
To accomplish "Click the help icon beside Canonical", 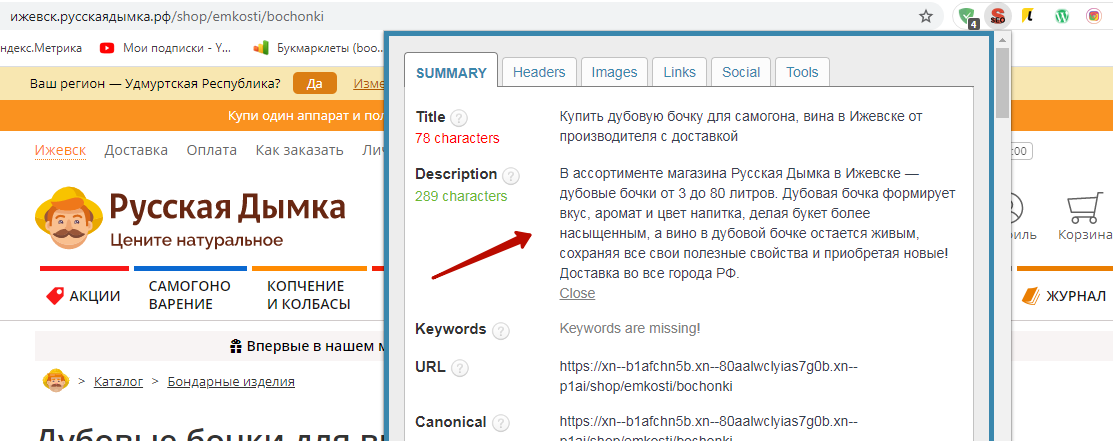I will (501, 423).
